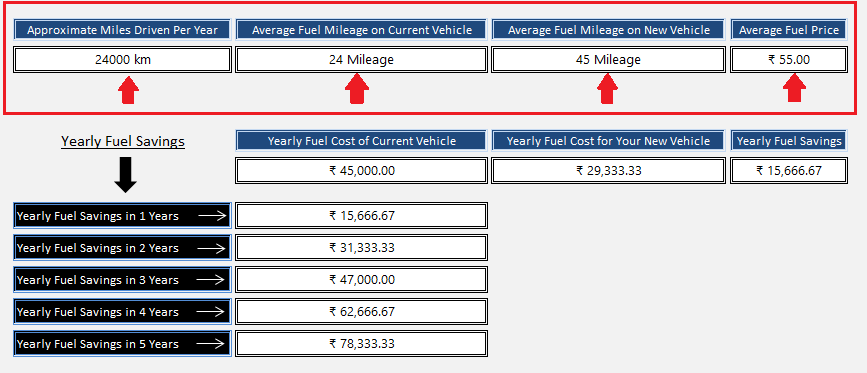Select the ₹ 78,333.33 savings value

[361, 344]
